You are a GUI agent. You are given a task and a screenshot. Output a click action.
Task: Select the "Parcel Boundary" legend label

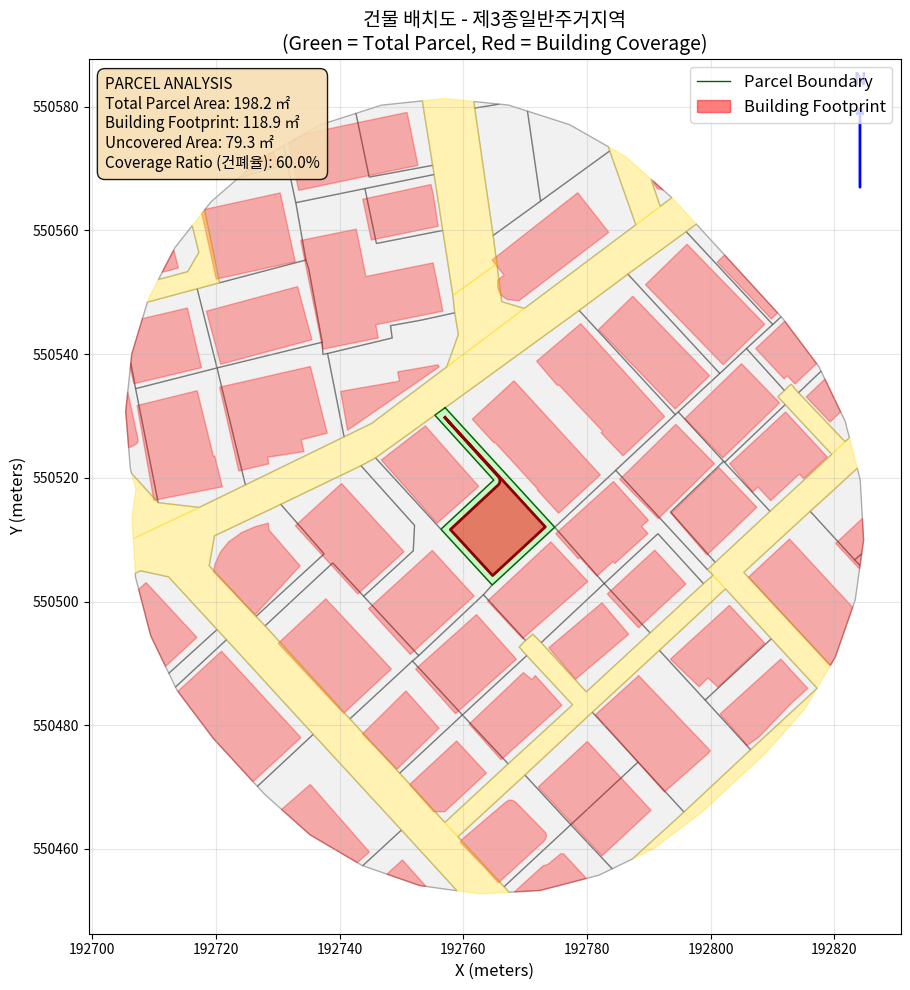(808, 82)
